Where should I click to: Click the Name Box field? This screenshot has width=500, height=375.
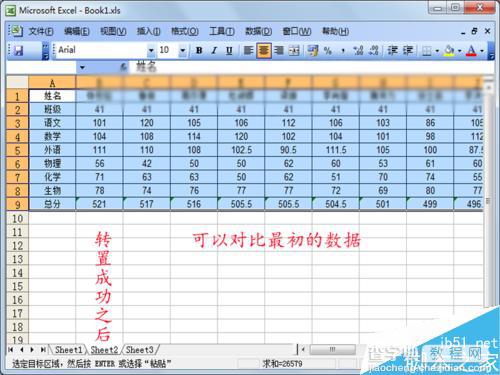(42, 68)
